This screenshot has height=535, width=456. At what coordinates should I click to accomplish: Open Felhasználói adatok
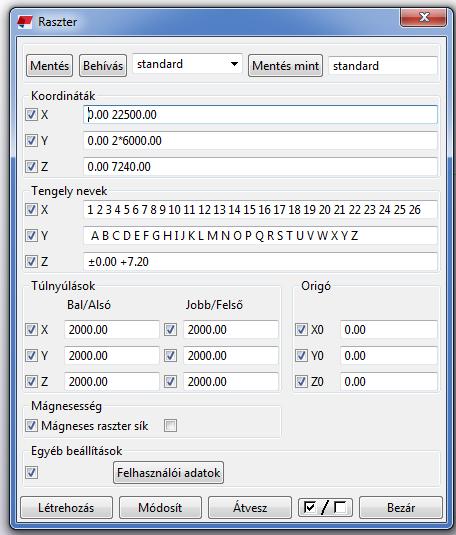[x=169, y=473]
